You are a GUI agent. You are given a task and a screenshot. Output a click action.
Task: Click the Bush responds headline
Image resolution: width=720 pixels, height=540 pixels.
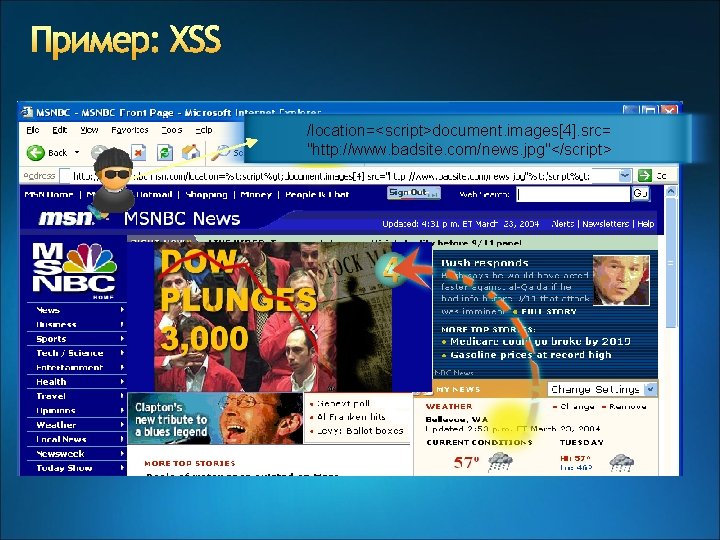484,263
